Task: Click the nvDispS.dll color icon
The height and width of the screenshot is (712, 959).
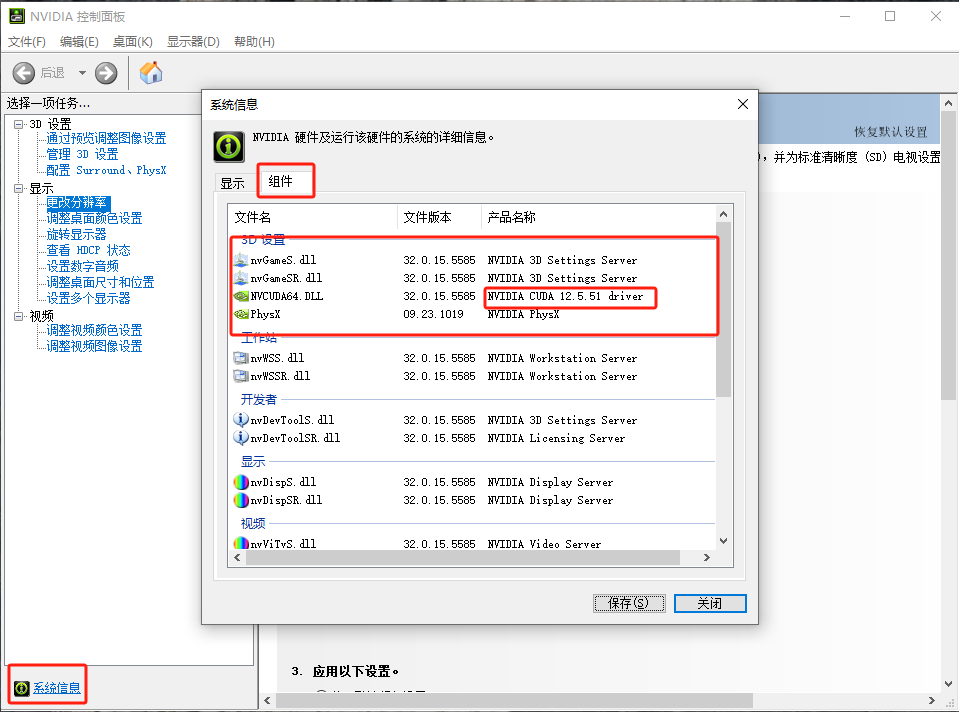Action: click(241, 482)
